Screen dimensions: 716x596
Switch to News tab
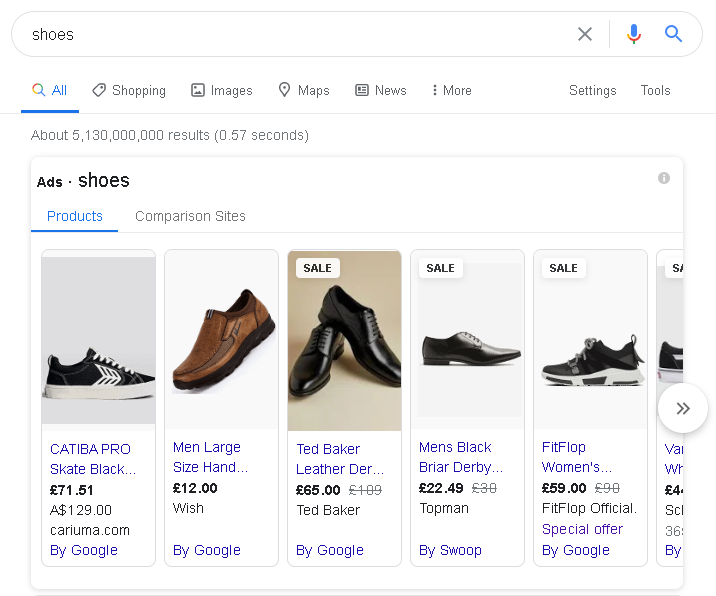coord(381,90)
